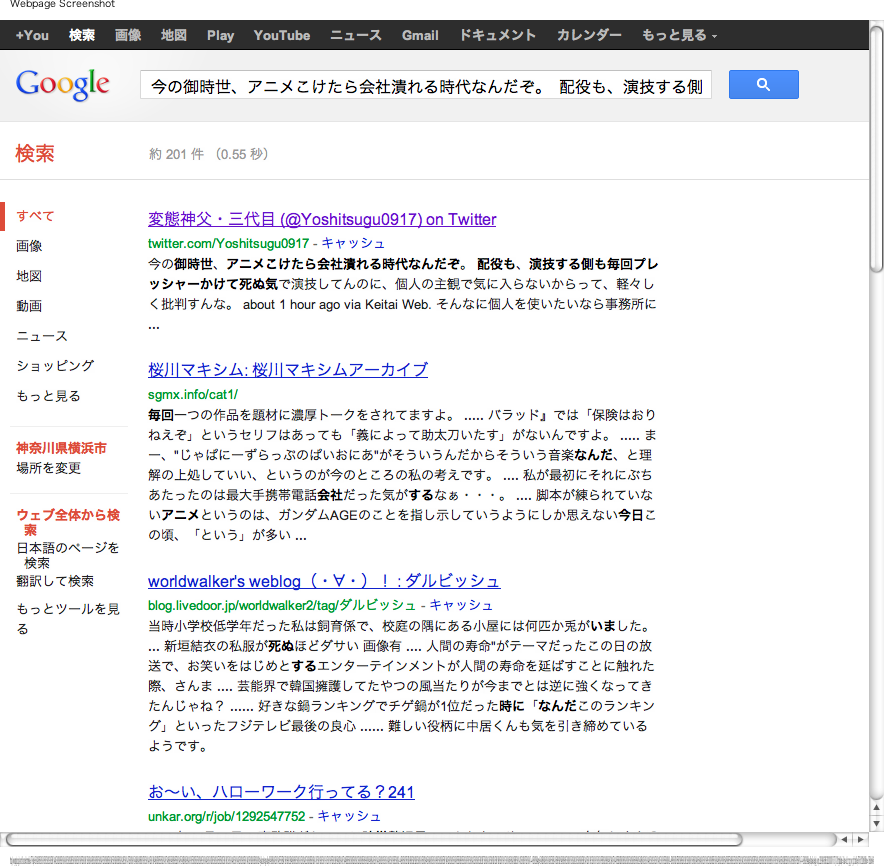The width and height of the screenshot is (884, 867).
Task: Open お〜い、ハローワーク行ってる？241 result
Action: 281,792
